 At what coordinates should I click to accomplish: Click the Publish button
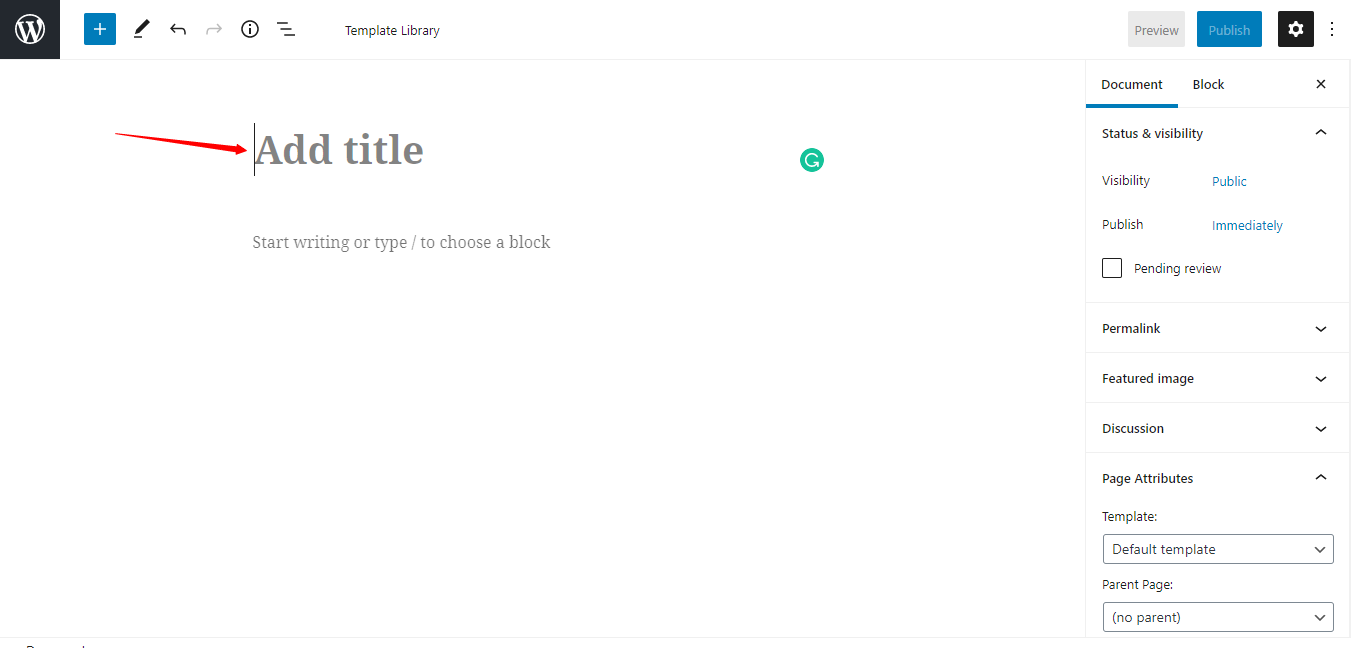point(1229,29)
